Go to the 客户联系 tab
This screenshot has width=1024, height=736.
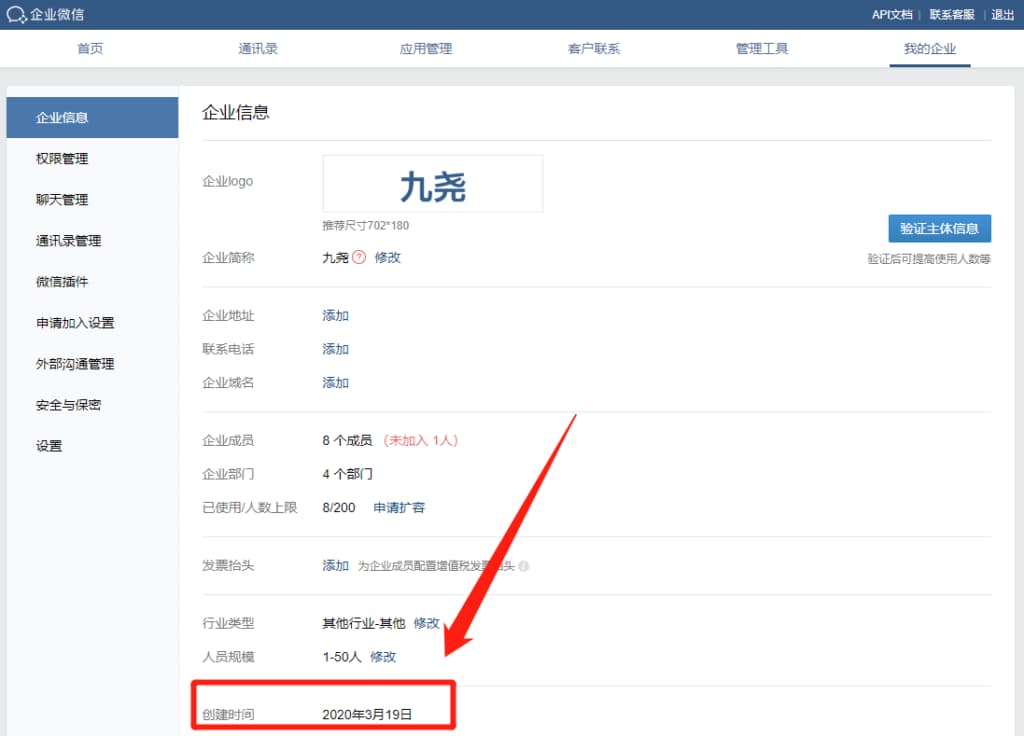pyautogui.click(x=593, y=47)
